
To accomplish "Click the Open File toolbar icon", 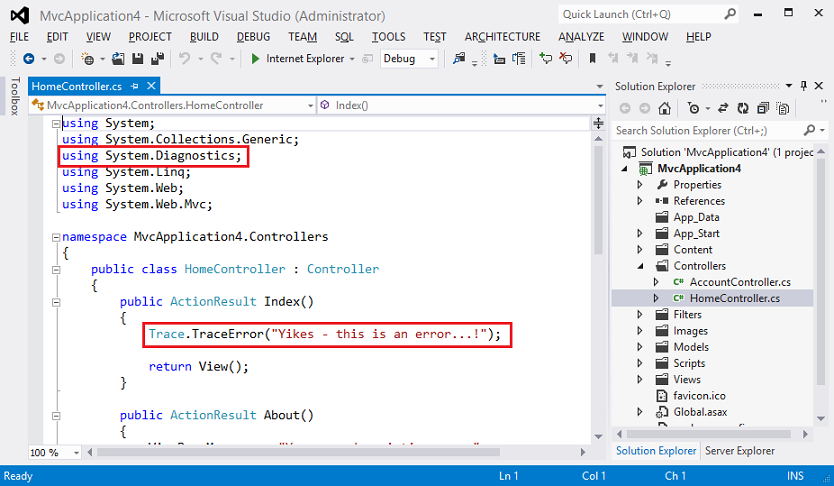I will pos(118,58).
